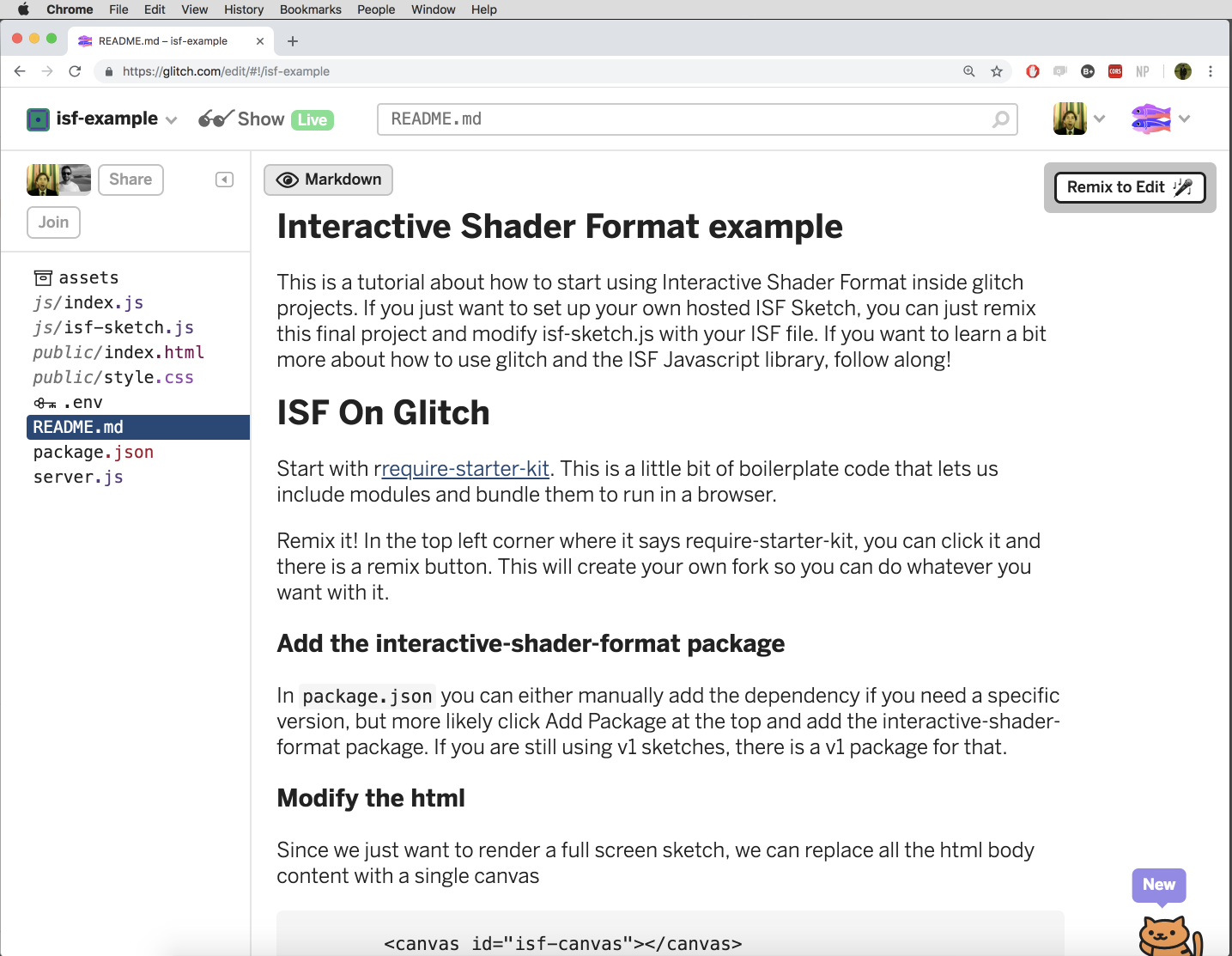The image size is (1232, 956).
Task: Open js/index.js file
Action: (88, 302)
